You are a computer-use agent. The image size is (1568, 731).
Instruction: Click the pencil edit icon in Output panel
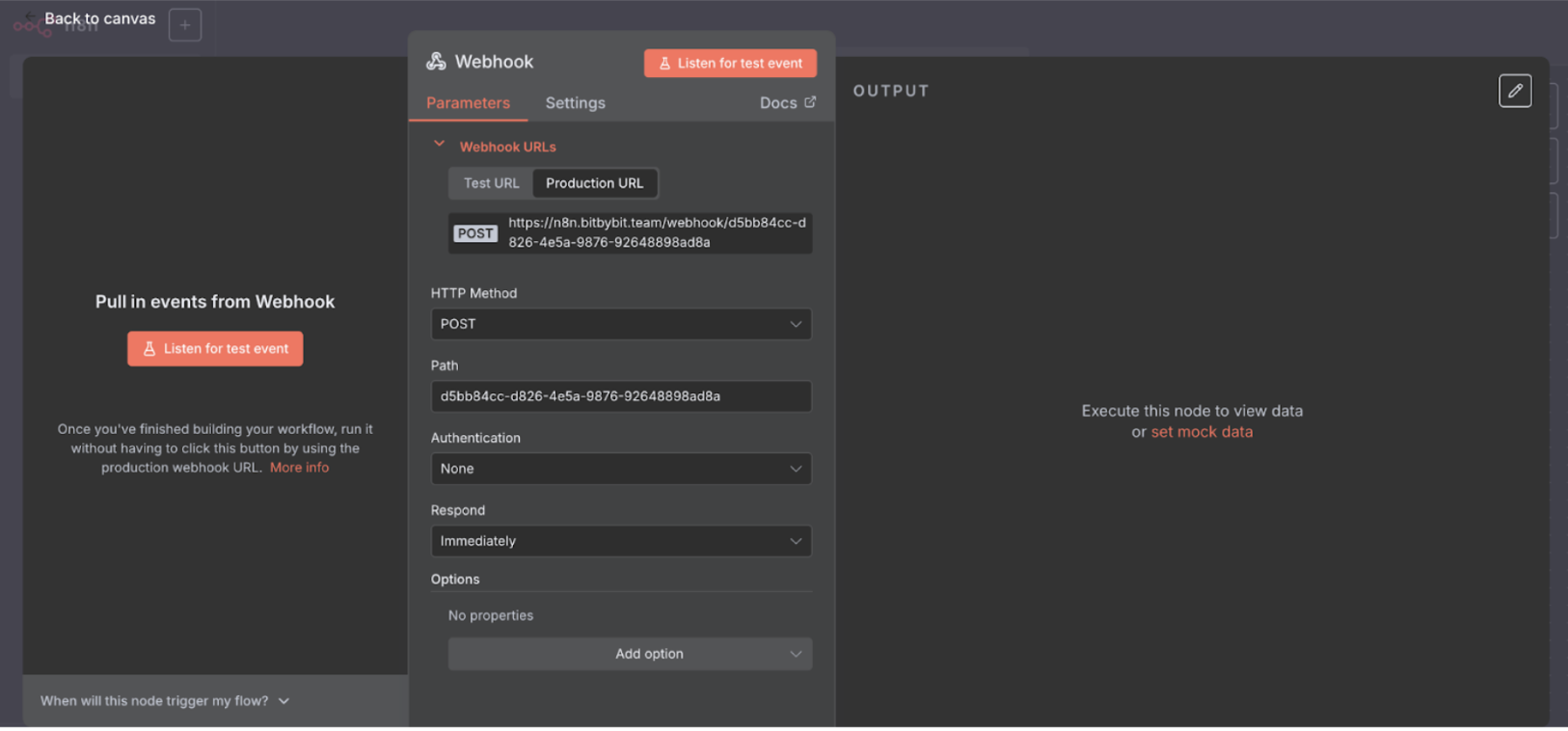[x=1514, y=91]
